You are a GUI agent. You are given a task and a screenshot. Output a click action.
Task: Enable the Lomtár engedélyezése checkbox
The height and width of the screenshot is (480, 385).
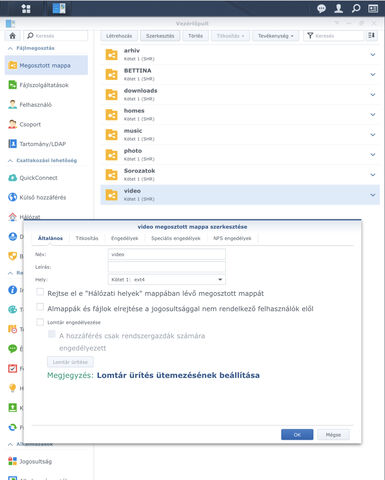(40, 322)
